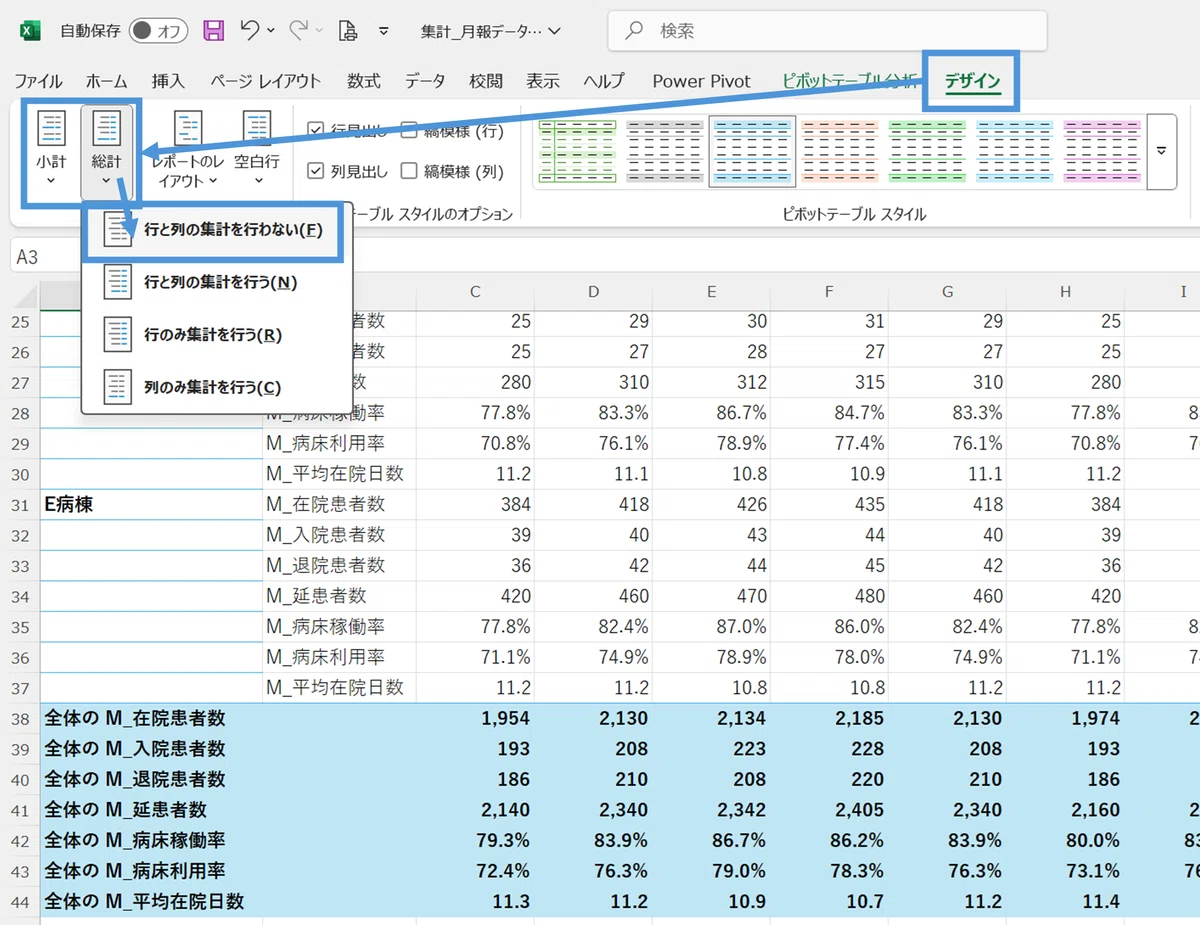Select the デザイン tab
The image size is (1200, 925).
pyautogui.click(x=972, y=81)
